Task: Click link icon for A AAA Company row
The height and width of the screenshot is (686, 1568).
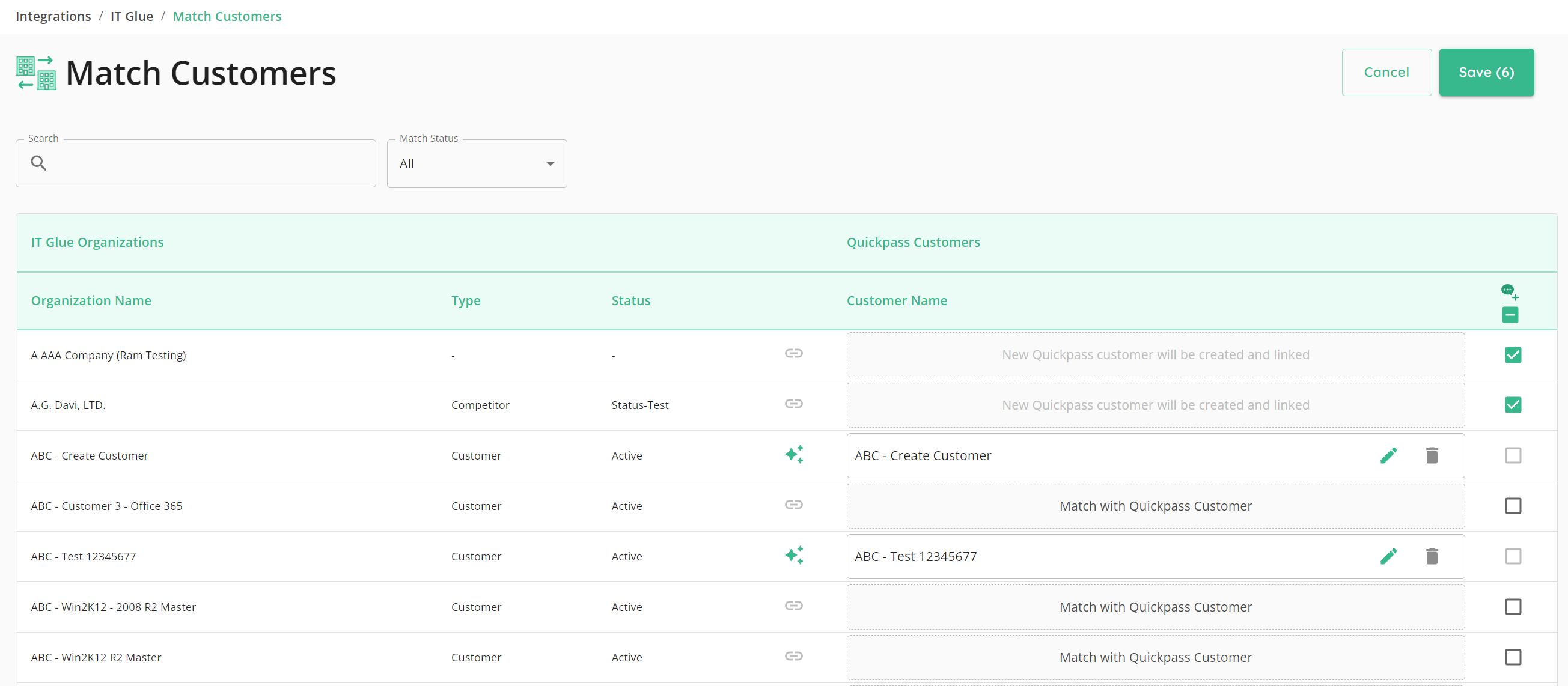Action: click(x=793, y=353)
